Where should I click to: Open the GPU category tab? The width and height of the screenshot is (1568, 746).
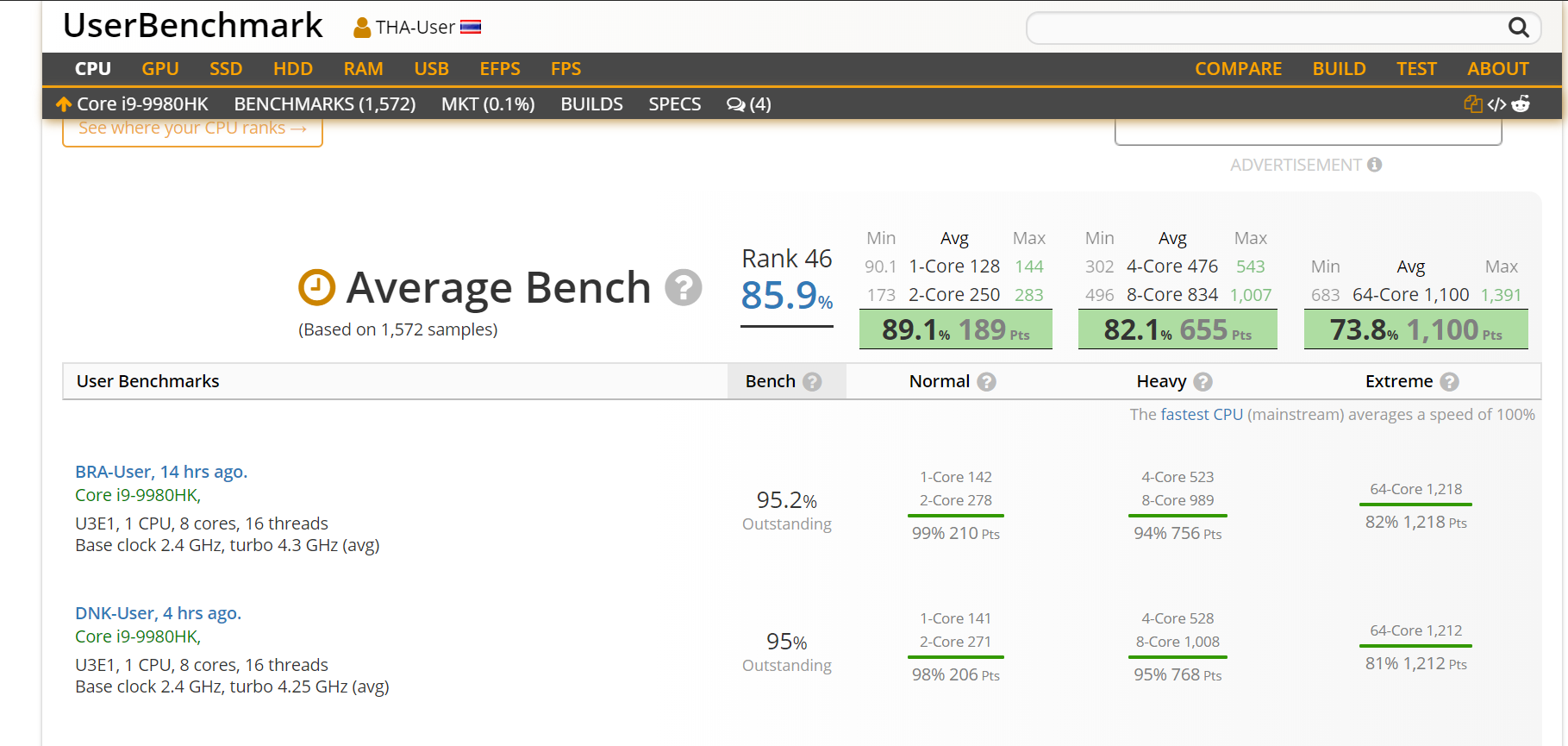(x=160, y=69)
